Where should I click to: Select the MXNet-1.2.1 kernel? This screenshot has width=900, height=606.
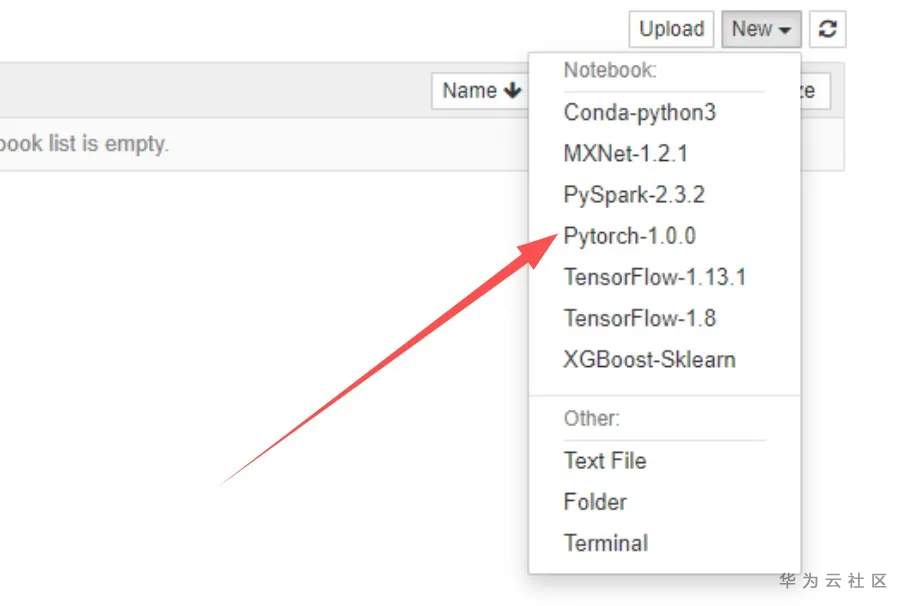tap(625, 154)
